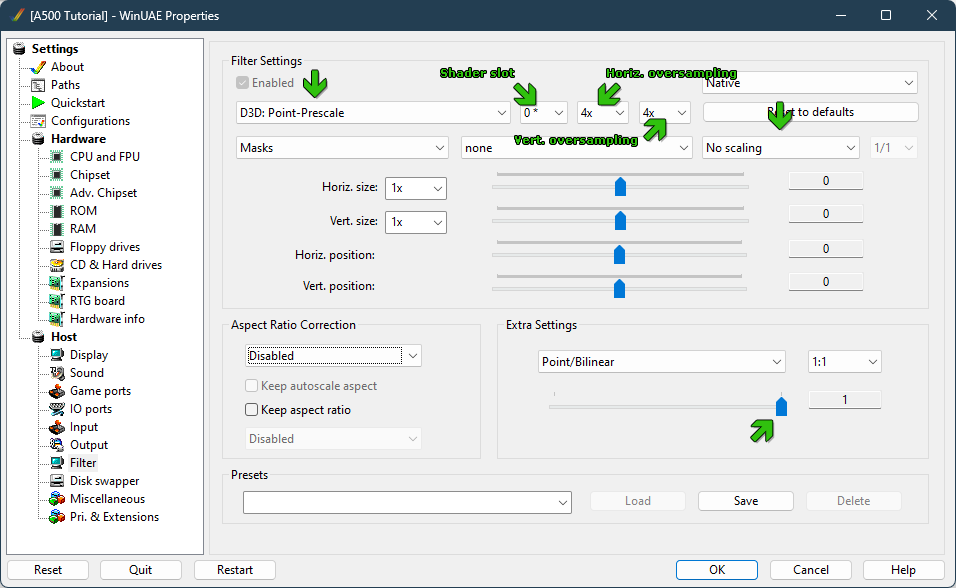956x588 pixels.
Task: Click the OK button
Action: click(x=717, y=570)
